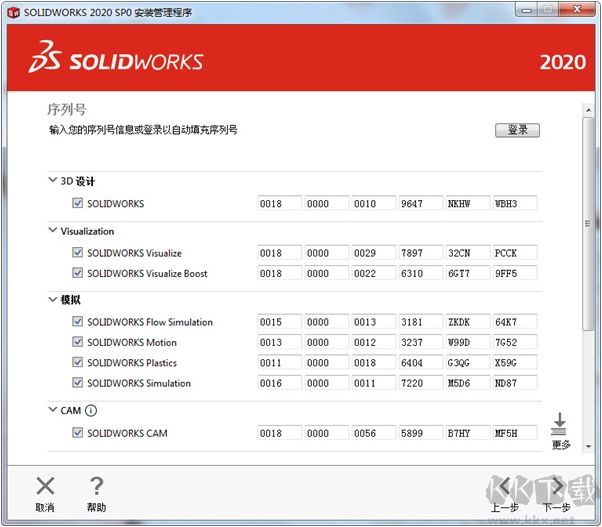Click the Cancel X icon

[45, 486]
